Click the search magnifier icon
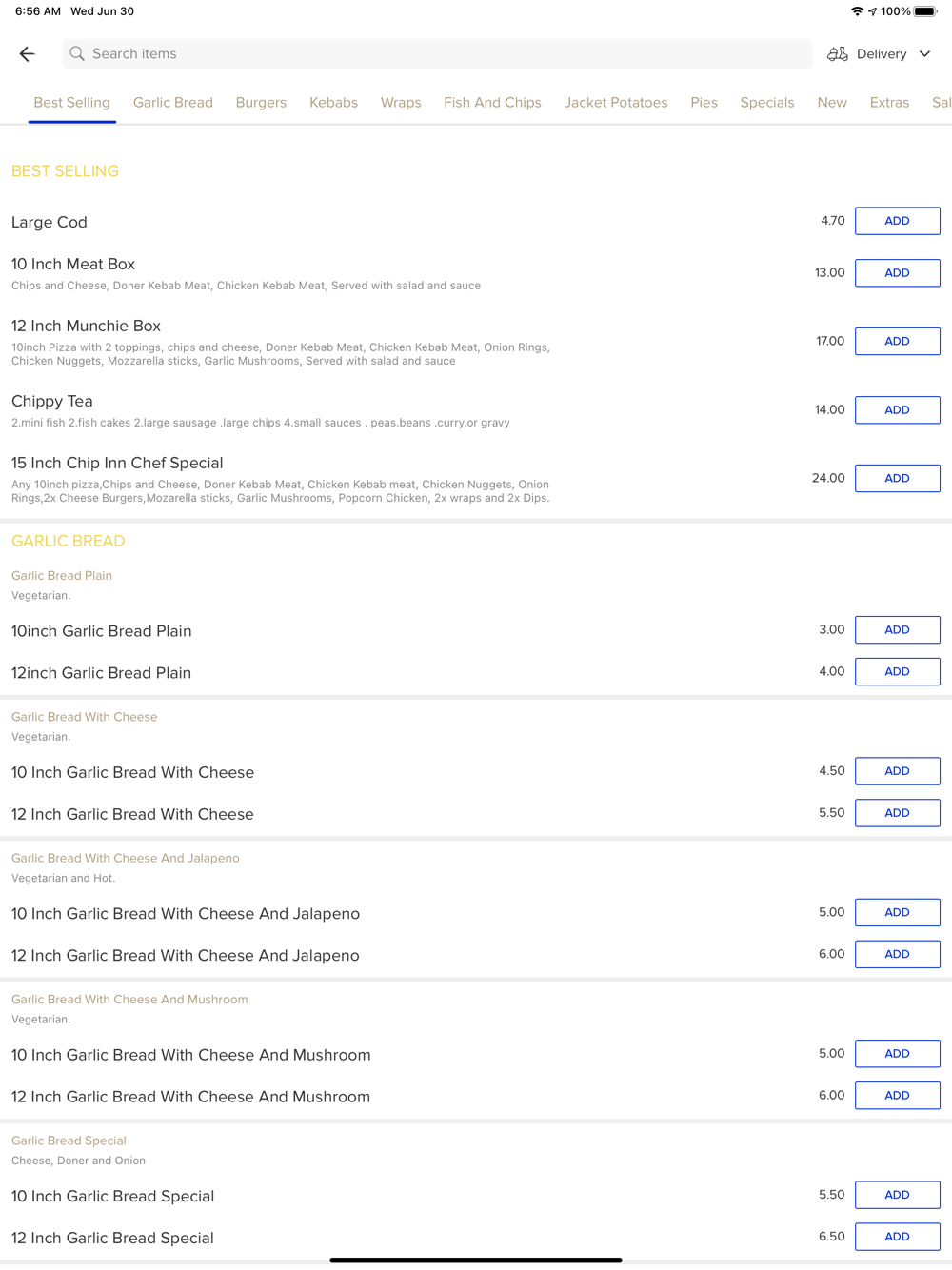952x1270 pixels. coord(77,54)
